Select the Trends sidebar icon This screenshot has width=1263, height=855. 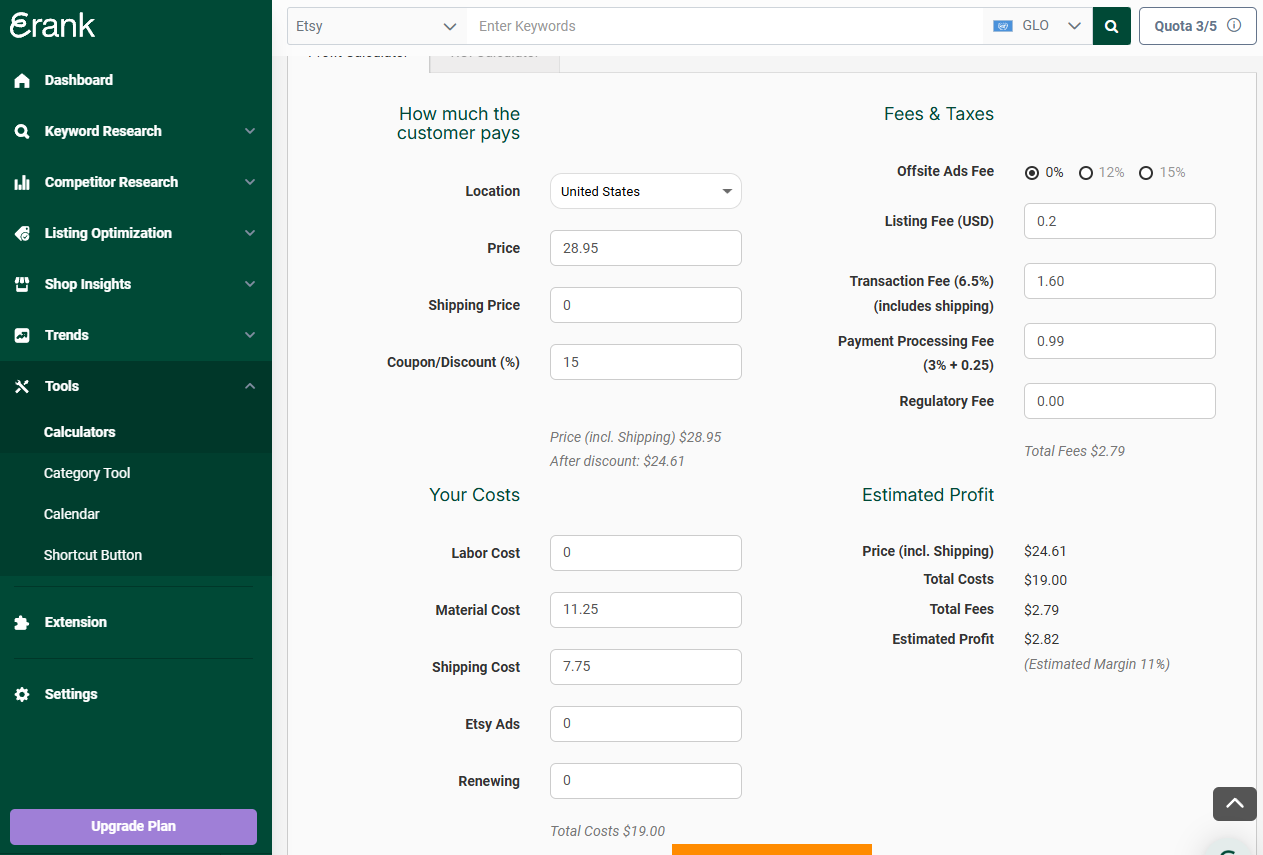point(22,335)
